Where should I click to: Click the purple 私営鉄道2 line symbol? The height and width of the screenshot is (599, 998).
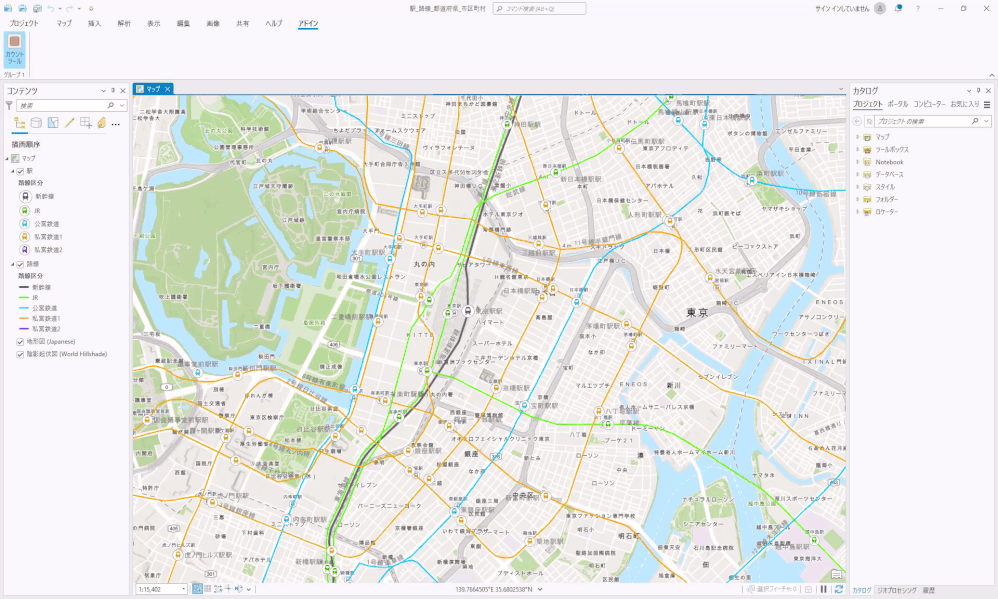tap(24, 329)
